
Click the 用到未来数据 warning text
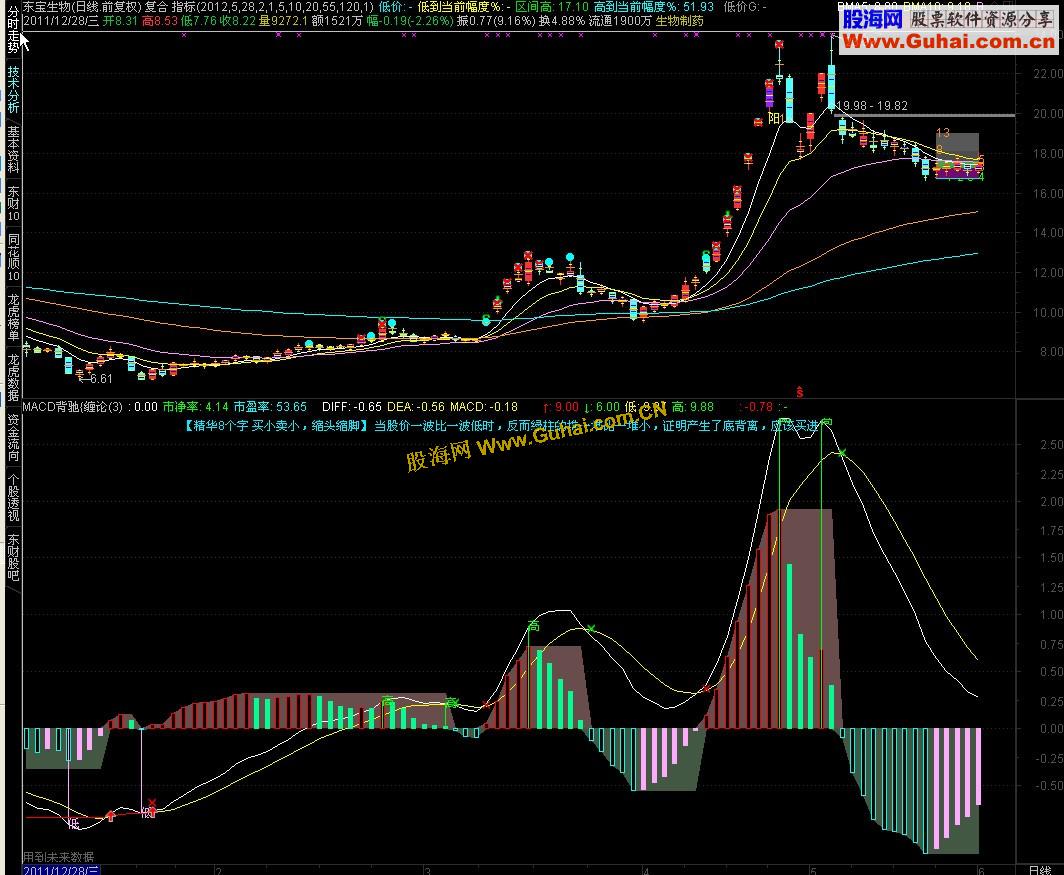pyautogui.click(x=58, y=857)
